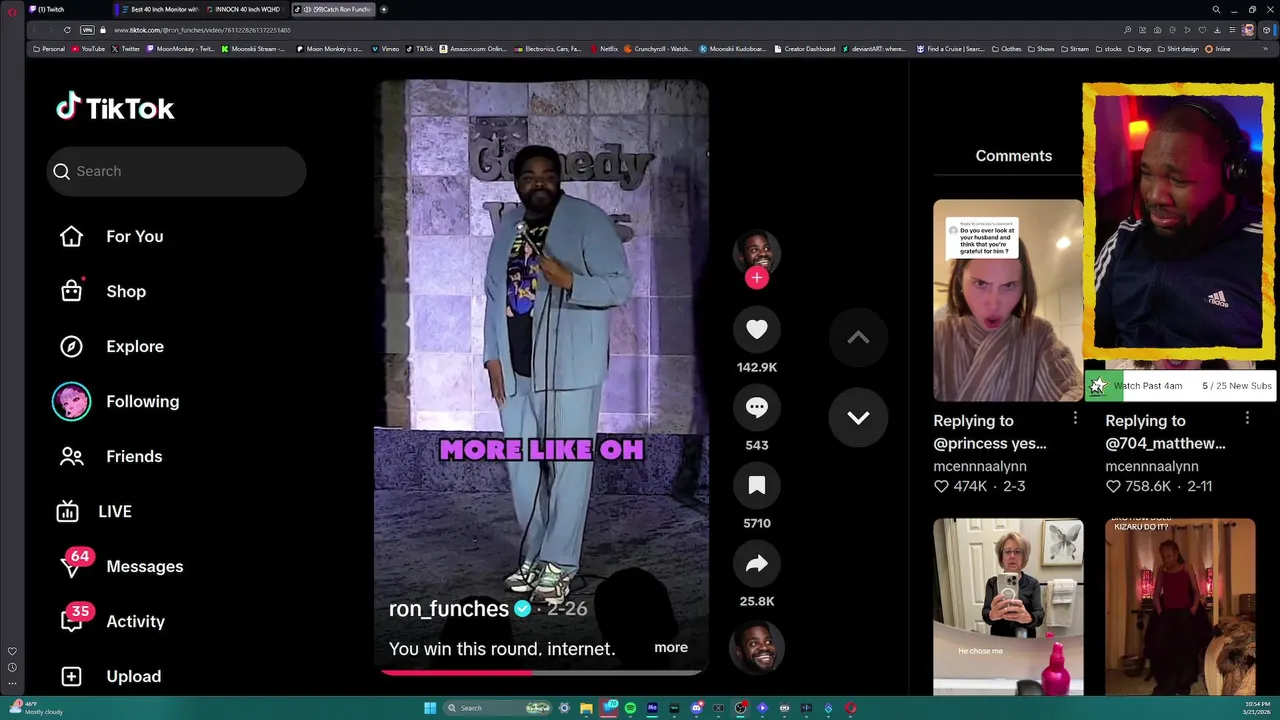Open the sound avatar below share count

757,647
